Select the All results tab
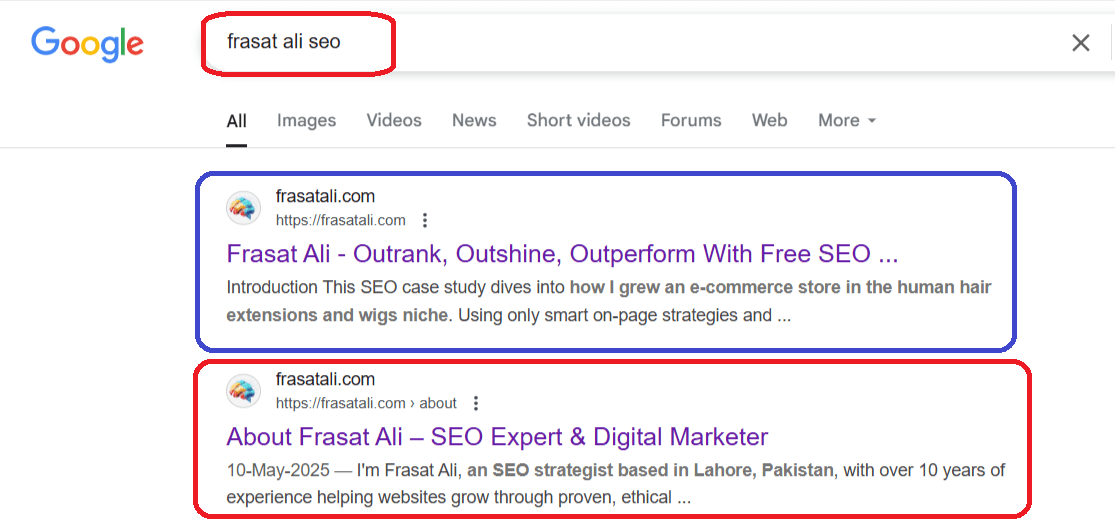The height and width of the screenshot is (522, 1115). pos(237,122)
